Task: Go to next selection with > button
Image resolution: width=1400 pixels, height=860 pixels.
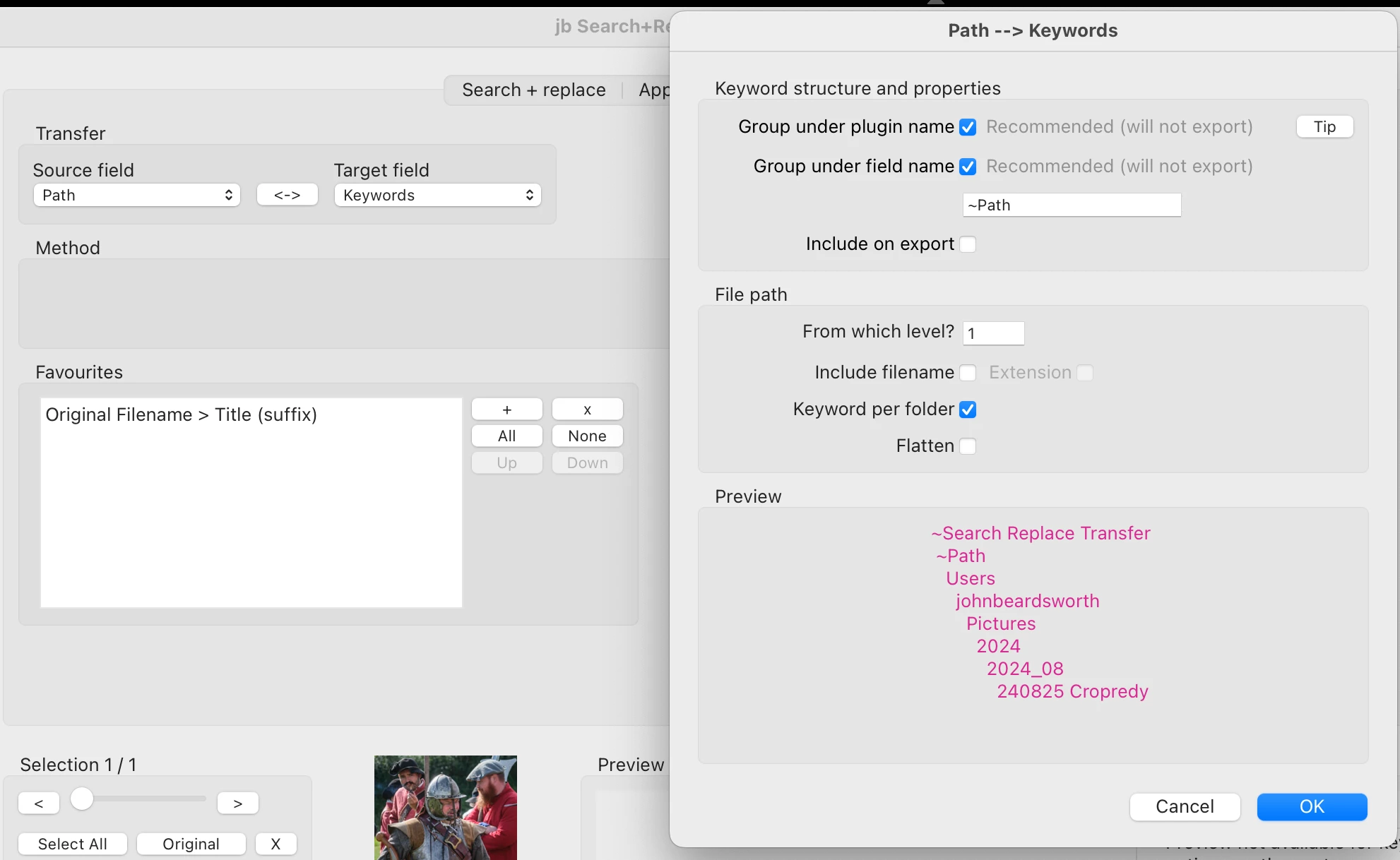Action: point(237,803)
